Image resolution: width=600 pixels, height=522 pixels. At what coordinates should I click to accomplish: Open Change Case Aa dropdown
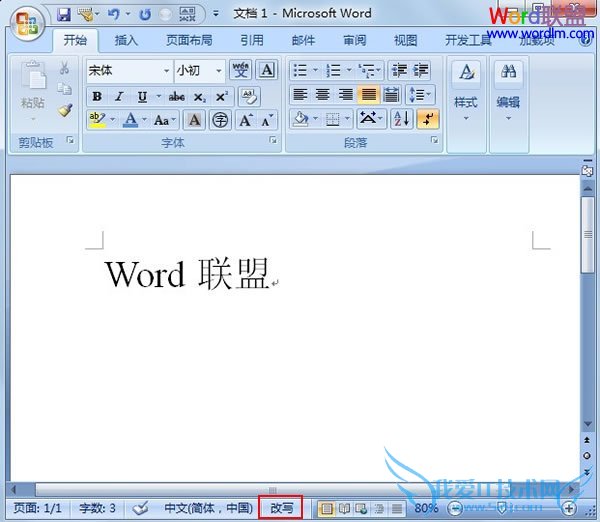(165, 120)
